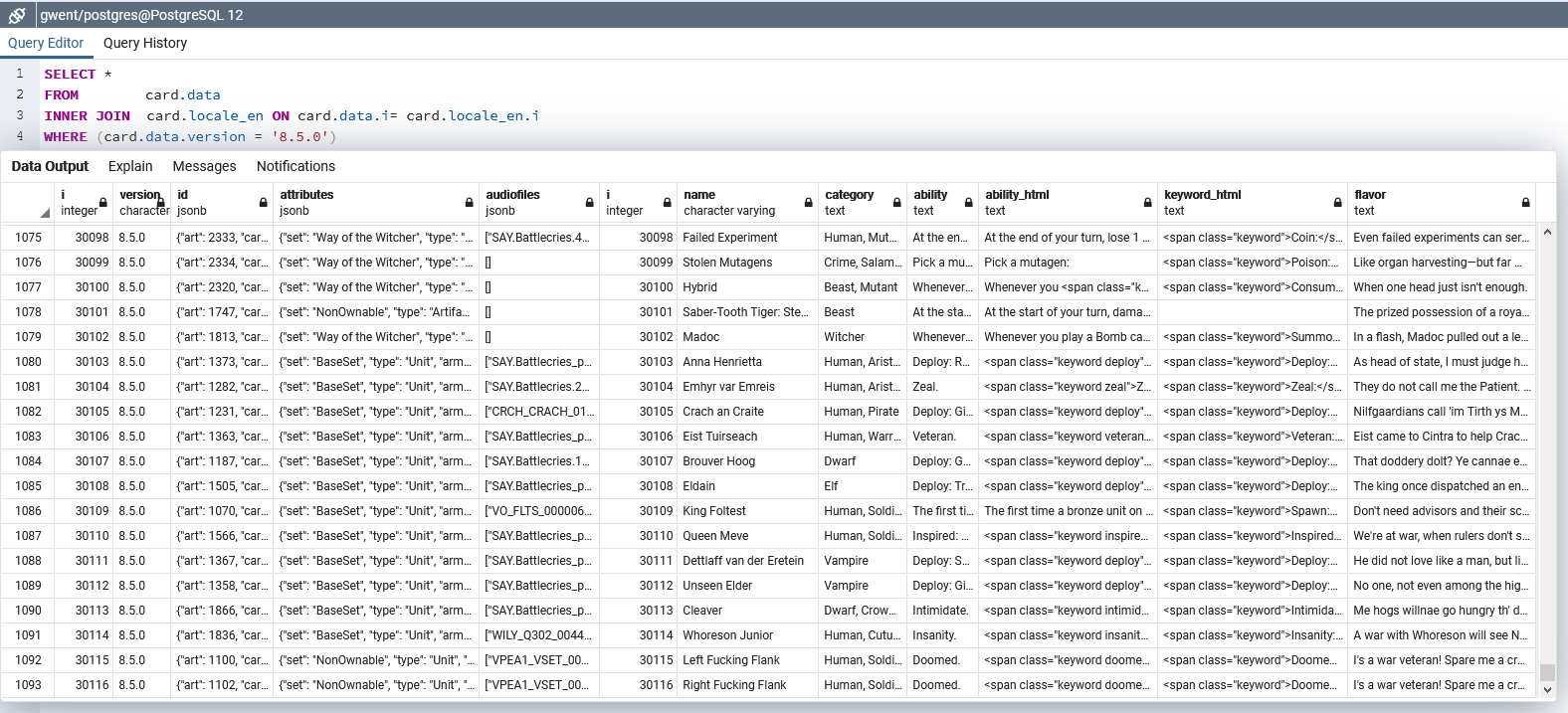
Task: Click the 'Human, Pirate' category cell
Action: click(x=863, y=412)
